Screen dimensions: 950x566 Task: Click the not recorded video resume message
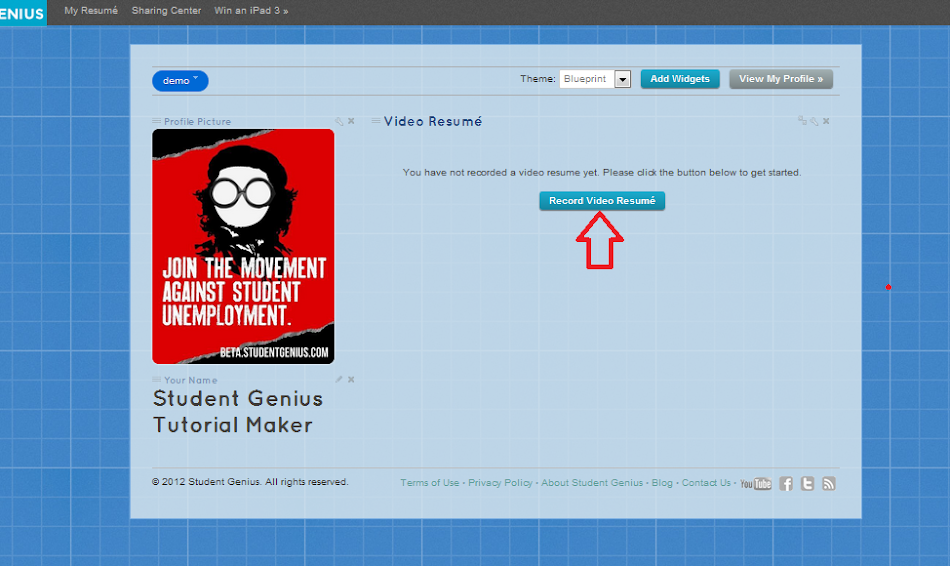(602, 173)
